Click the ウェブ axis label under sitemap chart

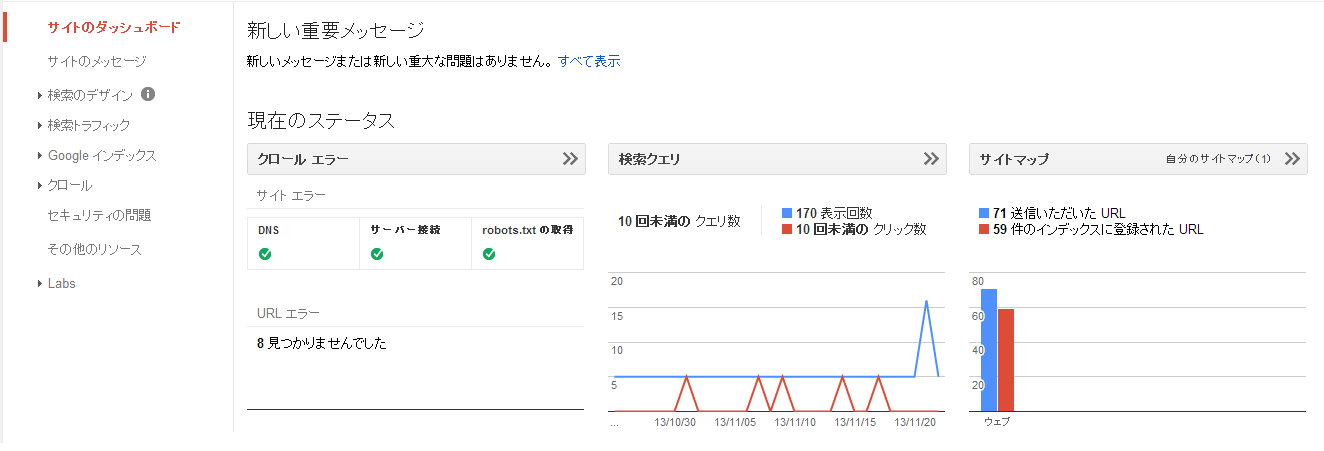pos(997,422)
